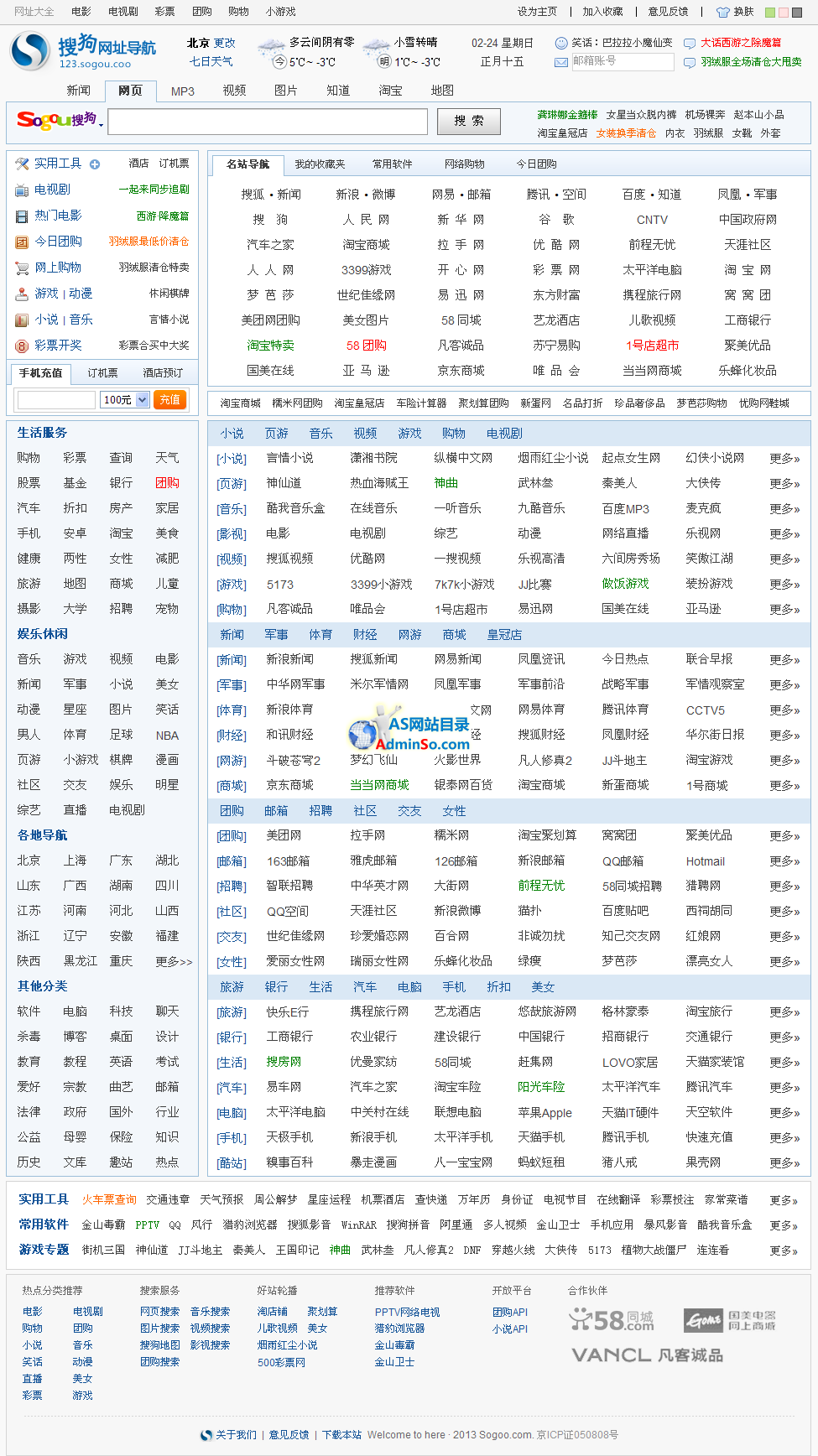This screenshot has width=818, height=1456.
Task: Click tomorrow's snow weather icon
Action: [376, 51]
